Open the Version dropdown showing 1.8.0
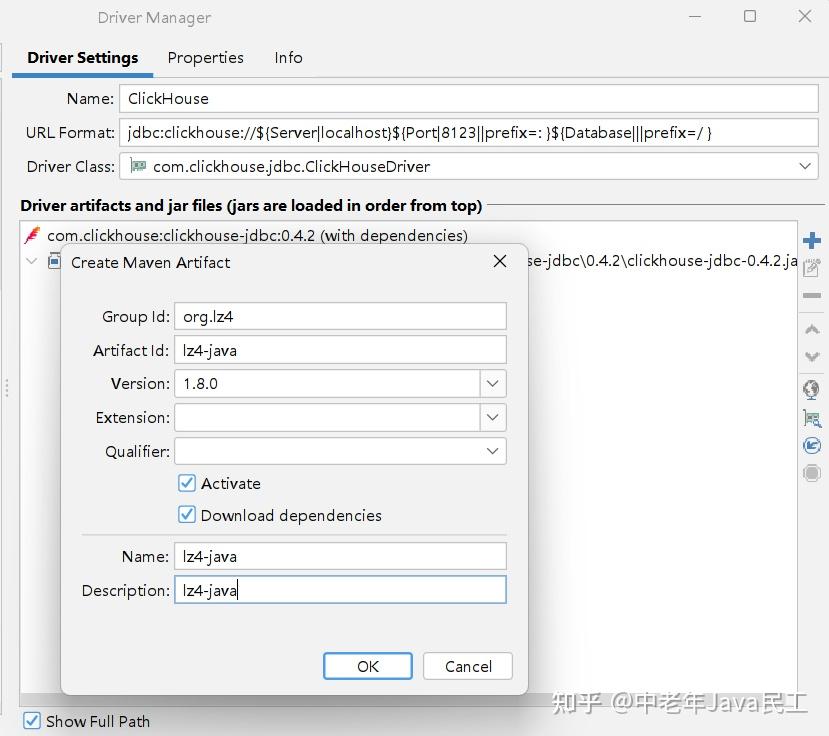This screenshot has width=829, height=736. 492,383
